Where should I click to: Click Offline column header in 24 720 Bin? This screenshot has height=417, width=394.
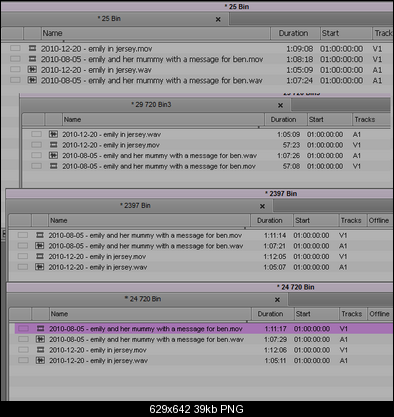point(380,314)
